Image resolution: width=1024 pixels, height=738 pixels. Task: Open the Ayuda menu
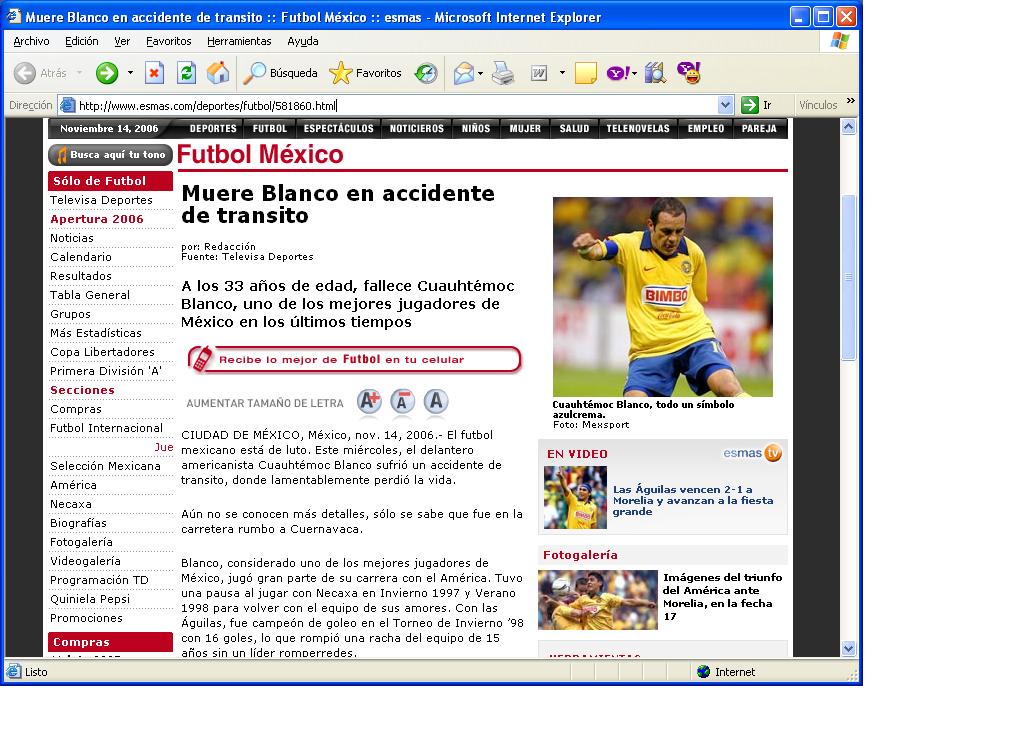(303, 41)
